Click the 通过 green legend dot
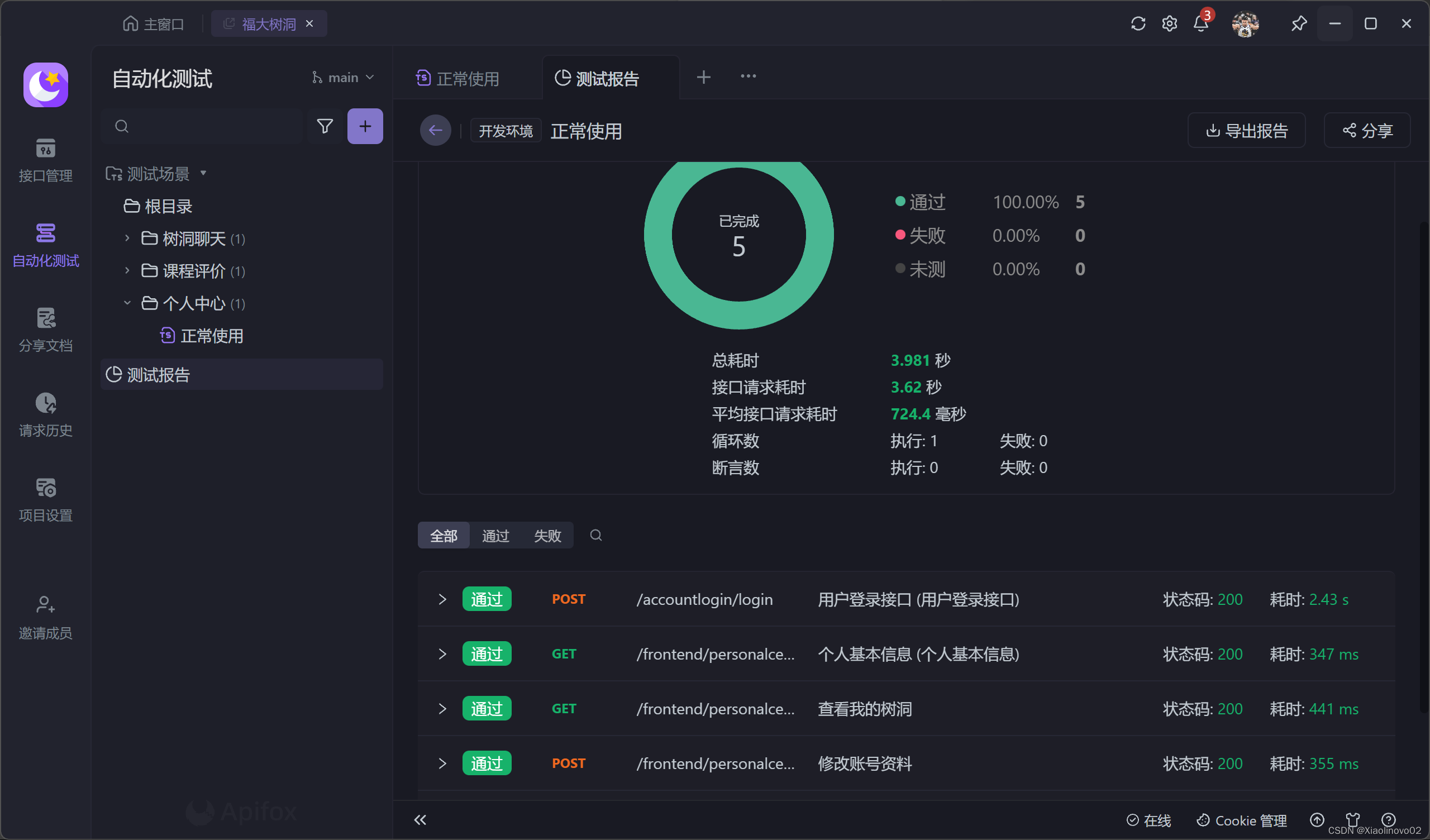This screenshot has width=1430, height=840. (899, 201)
